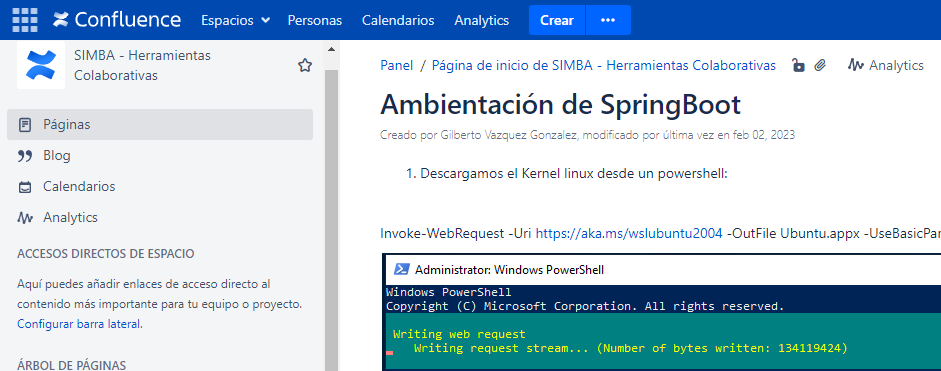Open the app switcher grid icon
The image size is (941, 371).
click(25, 20)
